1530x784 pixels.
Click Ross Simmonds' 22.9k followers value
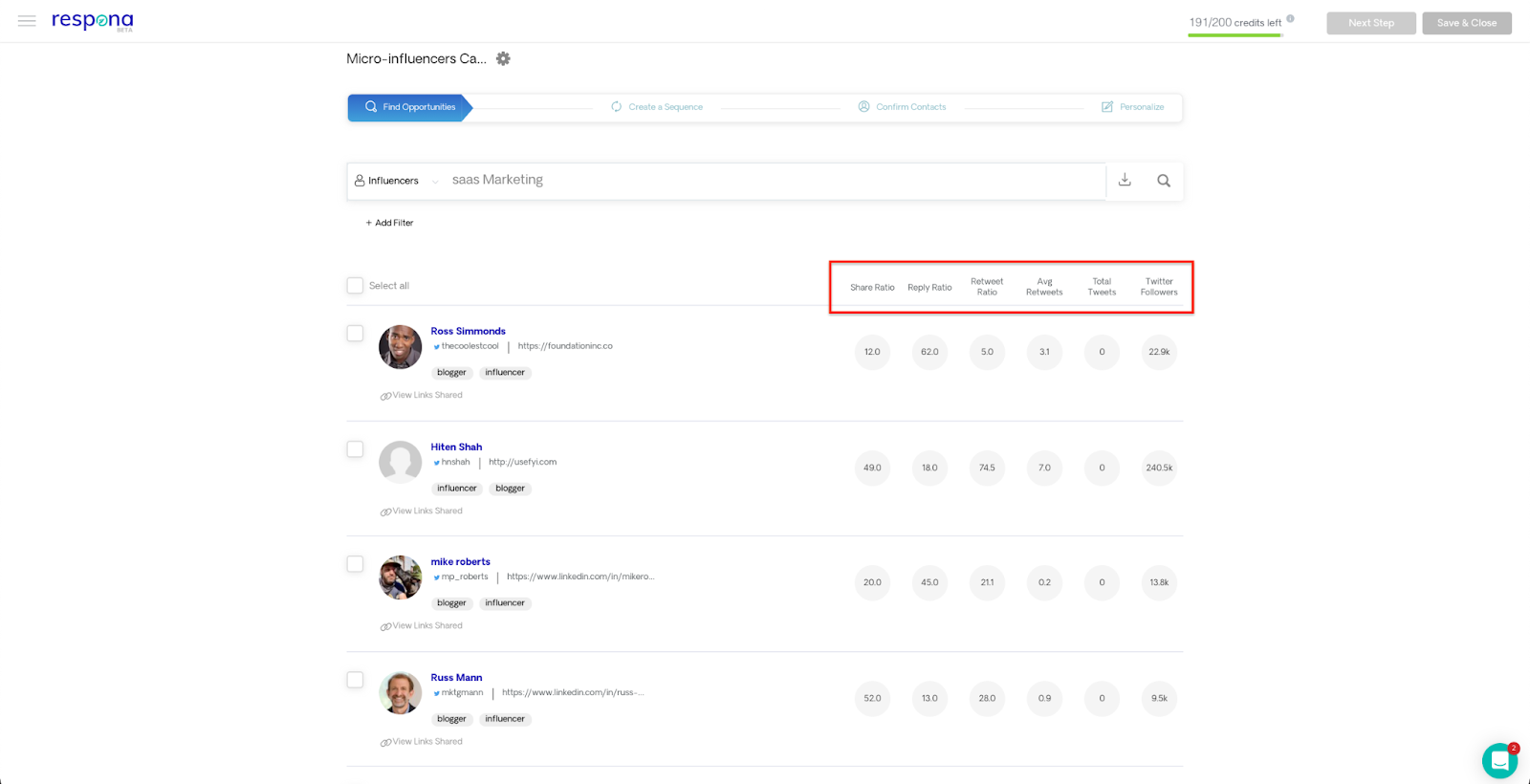(x=1159, y=352)
